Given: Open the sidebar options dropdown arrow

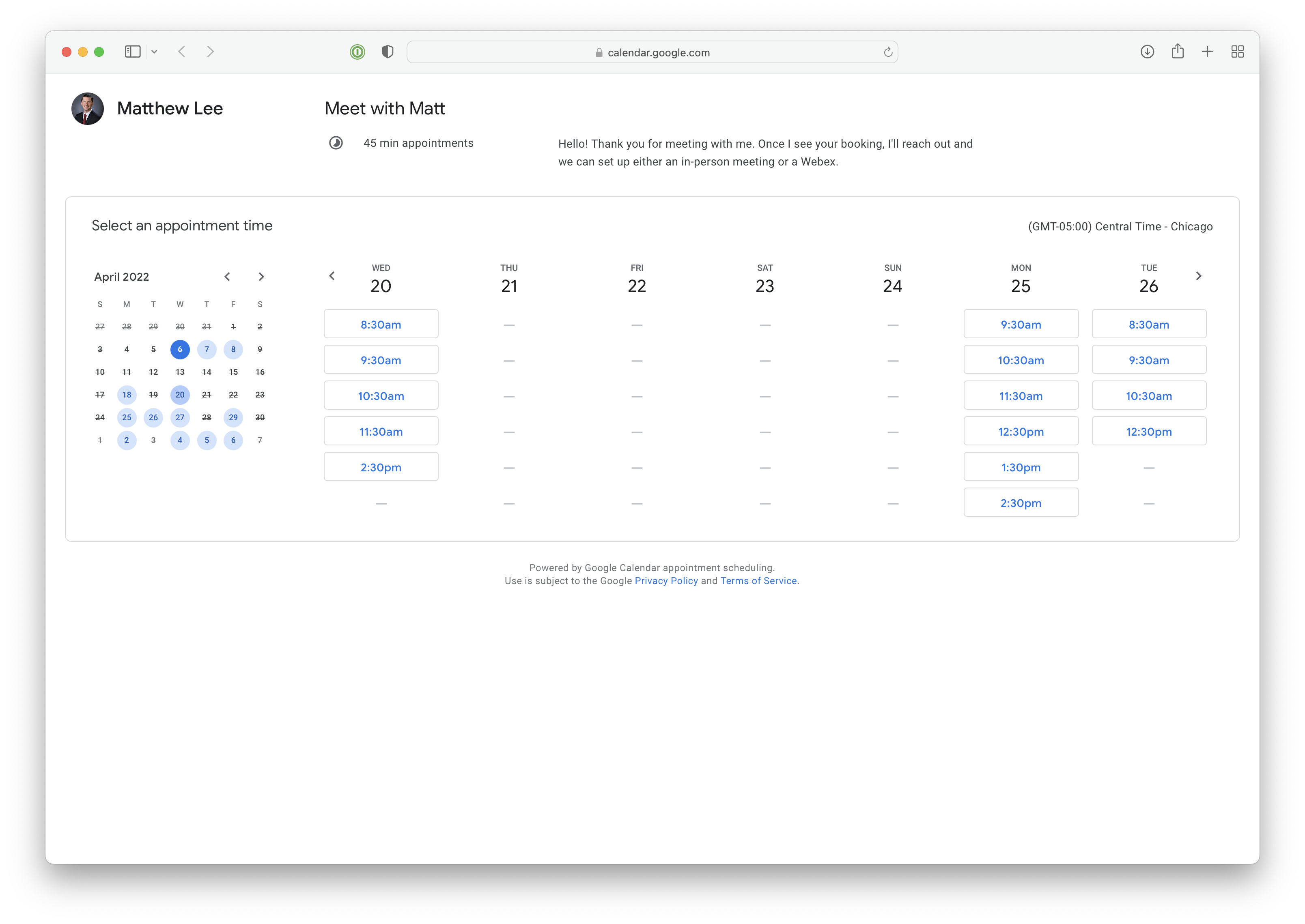Looking at the screenshot, I should point(154,52).
